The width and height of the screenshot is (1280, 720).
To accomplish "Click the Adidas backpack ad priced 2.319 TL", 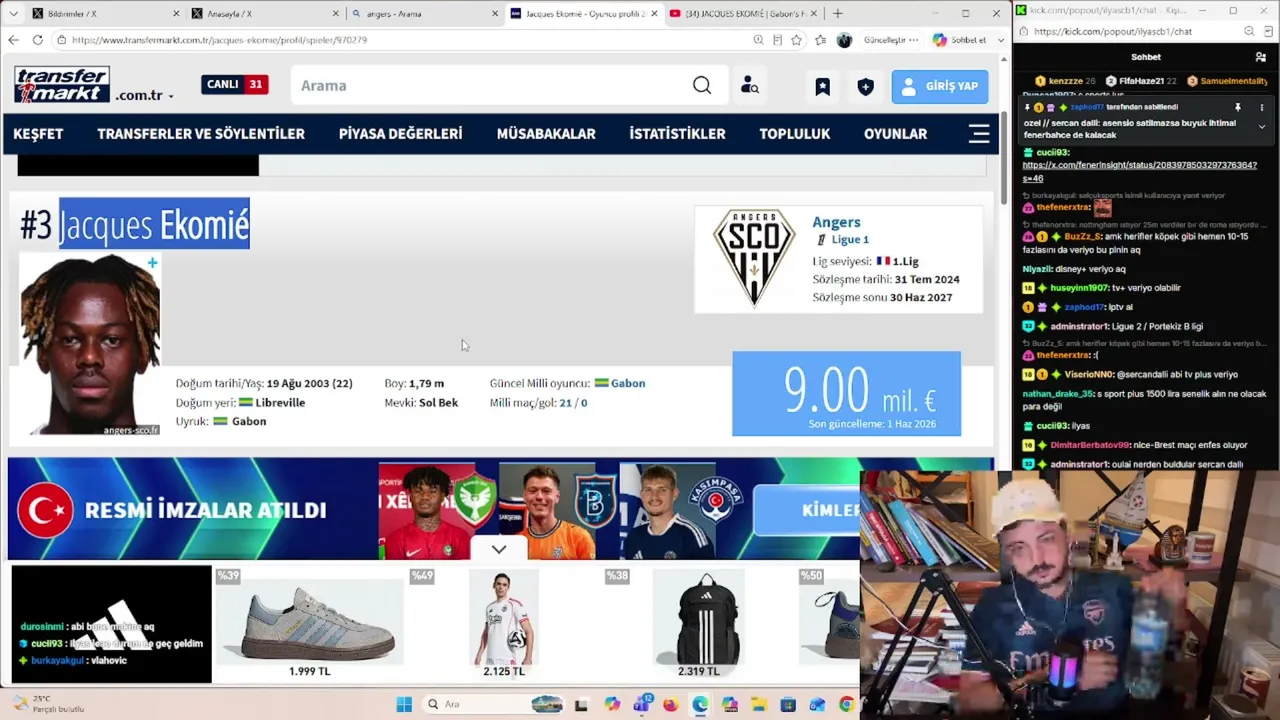I will tap(698, 624).
